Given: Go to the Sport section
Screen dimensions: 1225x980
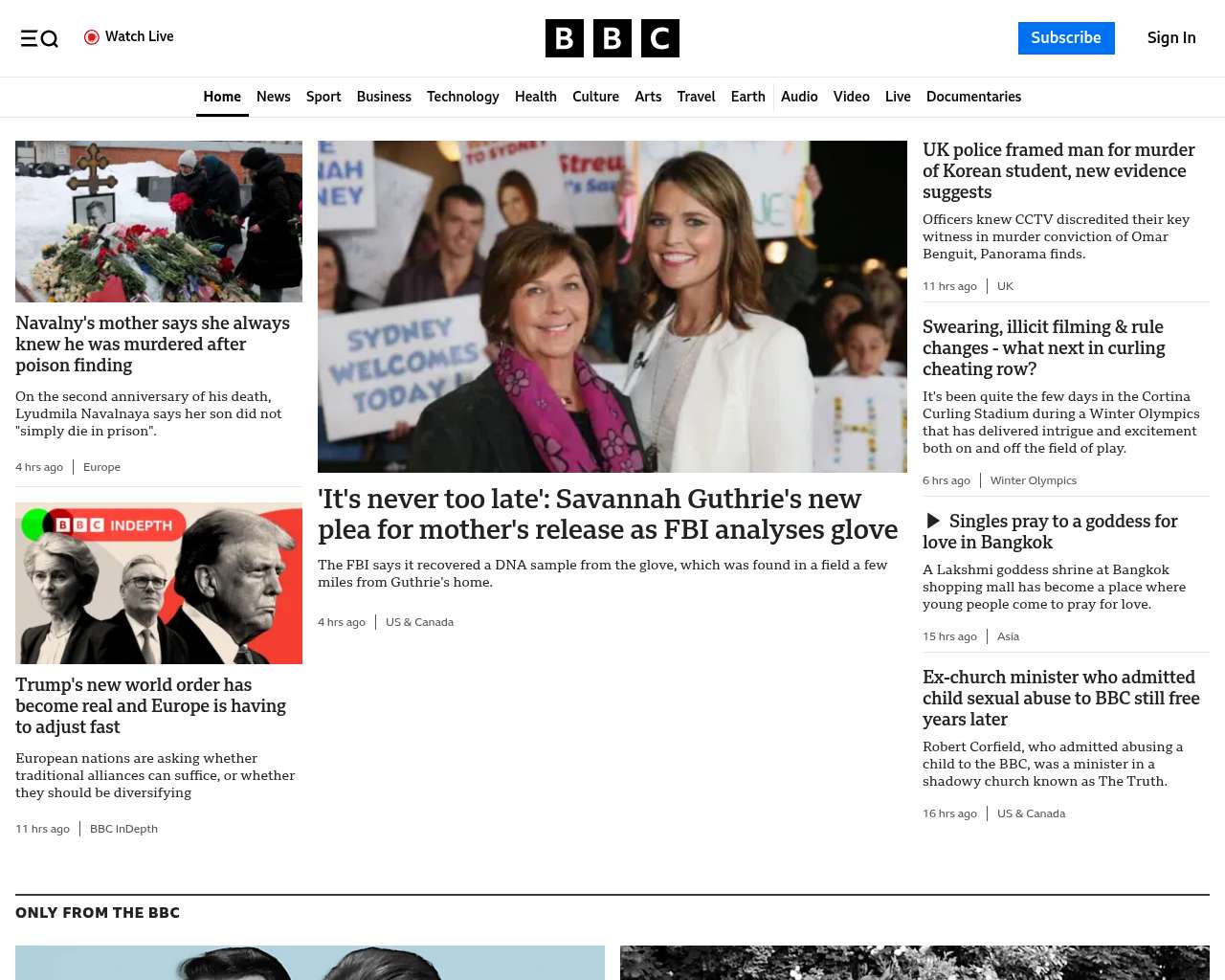Looking at the screenshot, I should click(323, 97).
